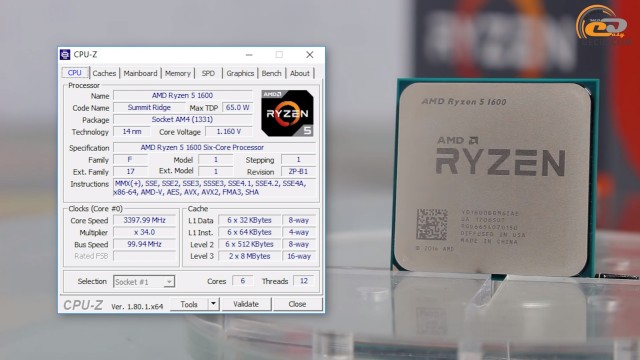Image resolution: width=640 pixels, height=360 pixels.
Task: Select the Memory tab
Action: (178, 73)
